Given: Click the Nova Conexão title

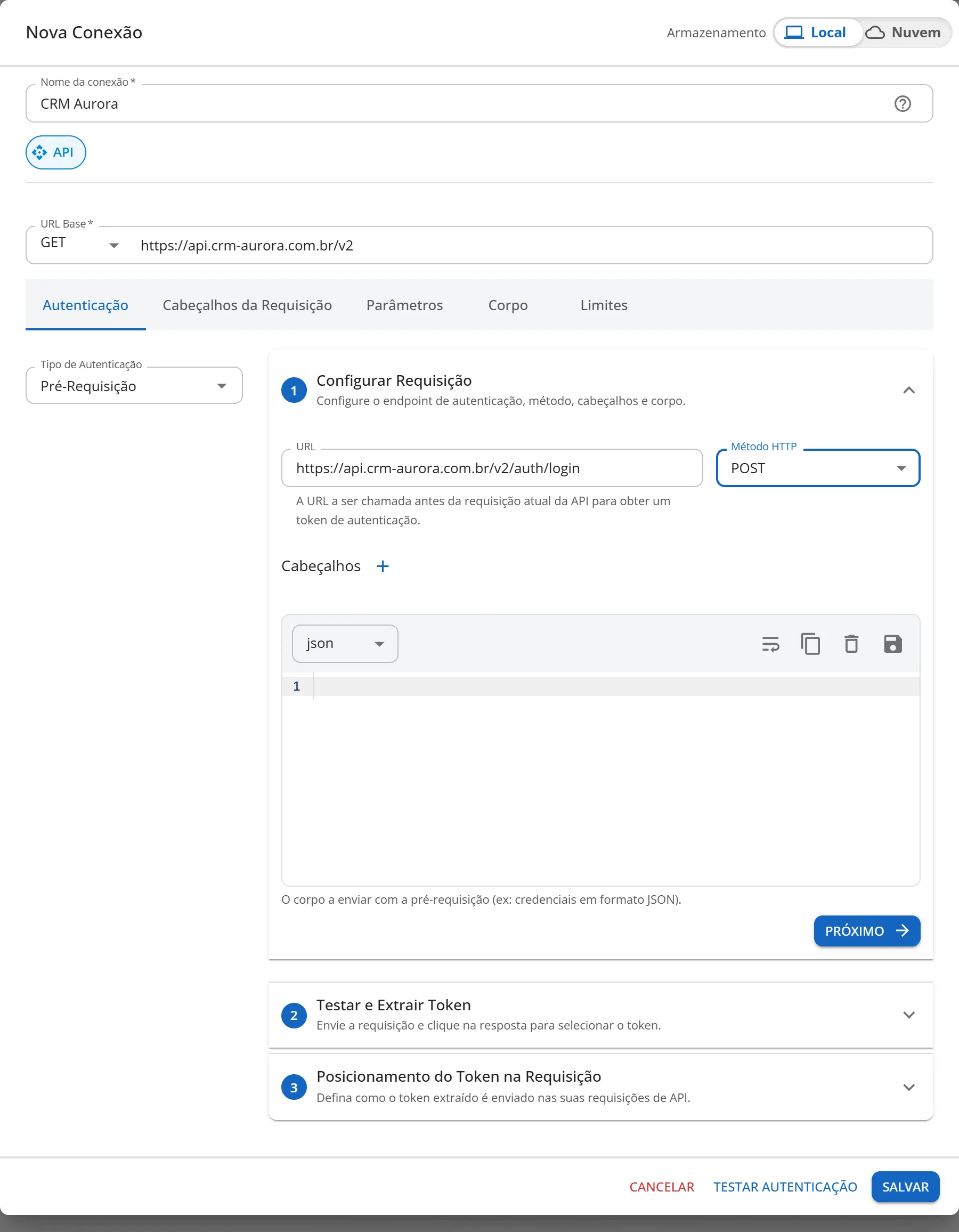Looking at the screenshot, I should pyautogui.click(x=84, y=33).
